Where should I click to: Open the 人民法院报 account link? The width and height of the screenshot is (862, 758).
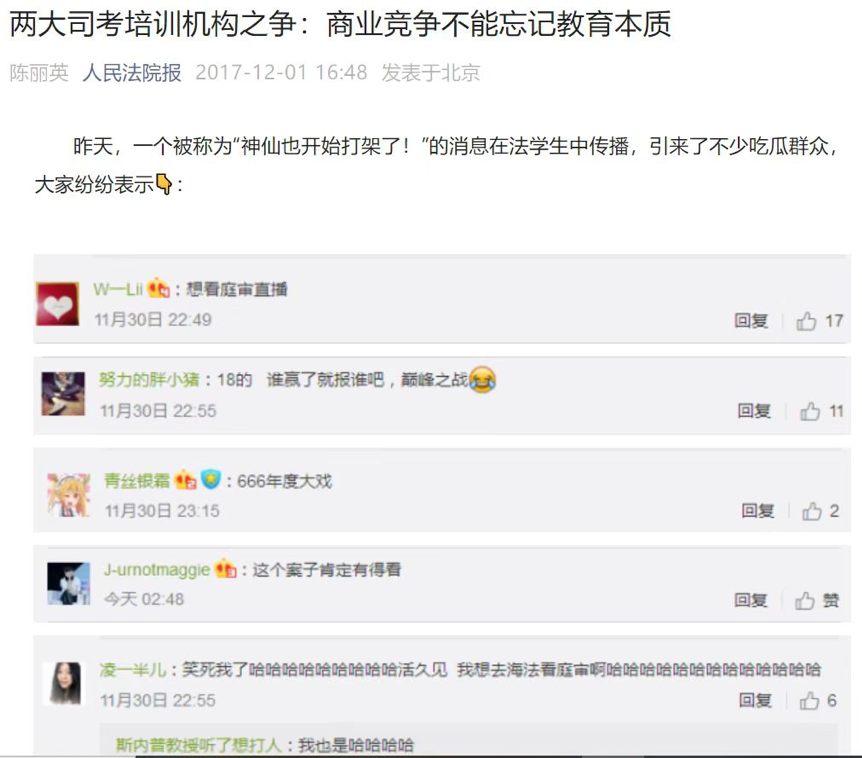132,73
